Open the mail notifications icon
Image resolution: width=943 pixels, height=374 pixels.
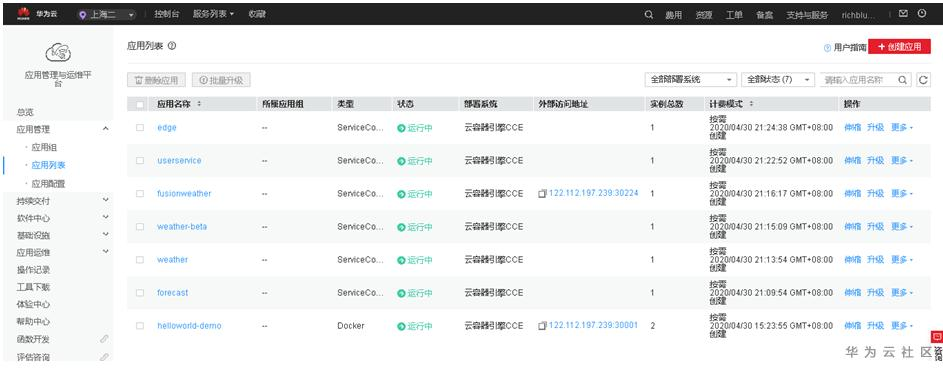click(903, 13)
